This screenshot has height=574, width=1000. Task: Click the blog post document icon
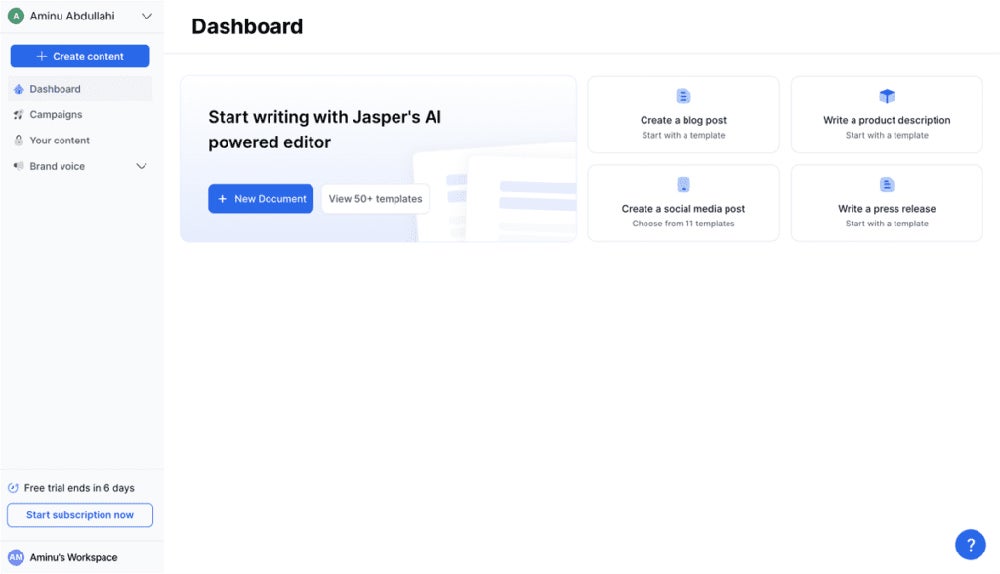683,96
